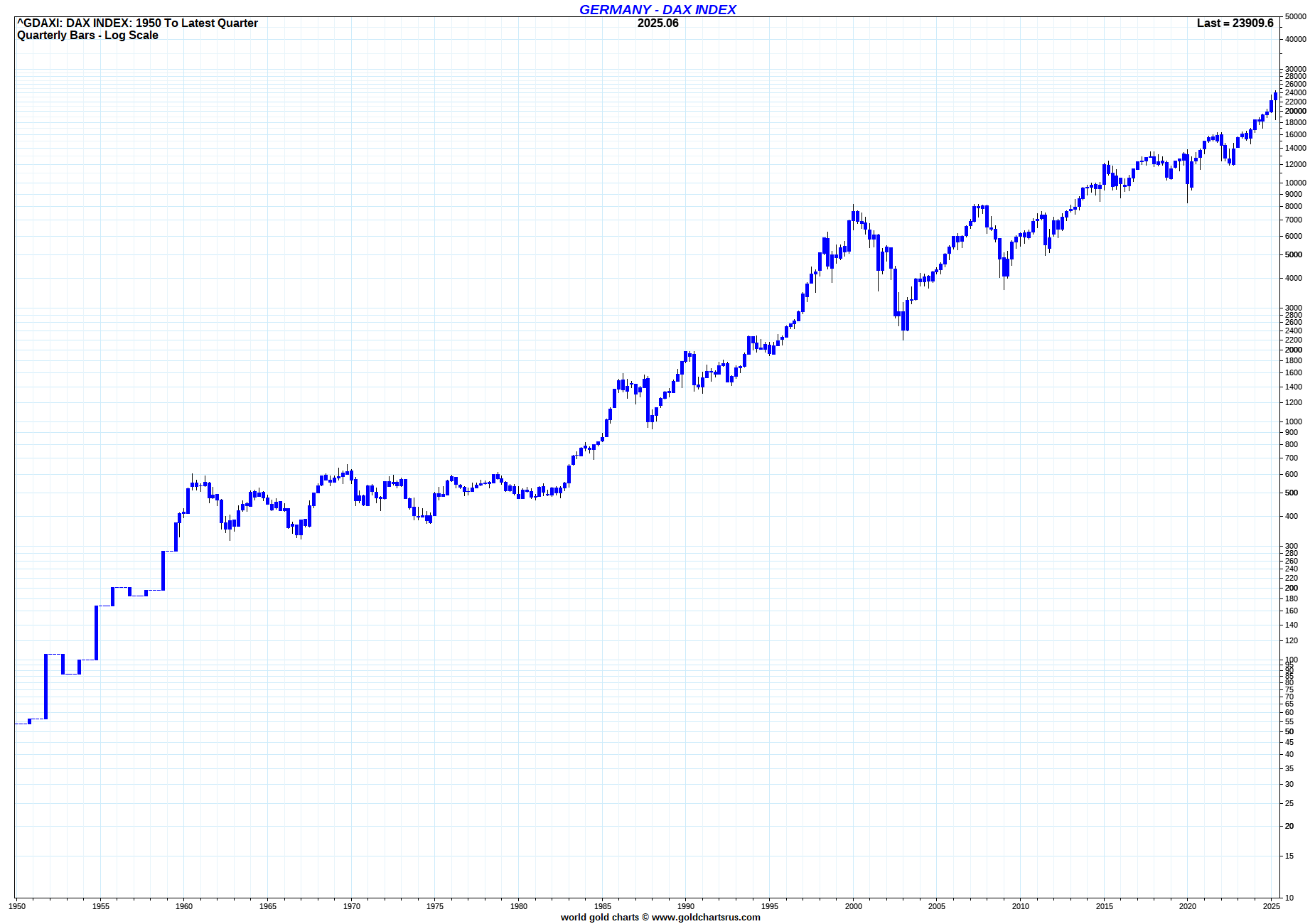Click the 2000 label on the y-axis
Screen dimensions: 1315x924
click(x=1294, y=350)
